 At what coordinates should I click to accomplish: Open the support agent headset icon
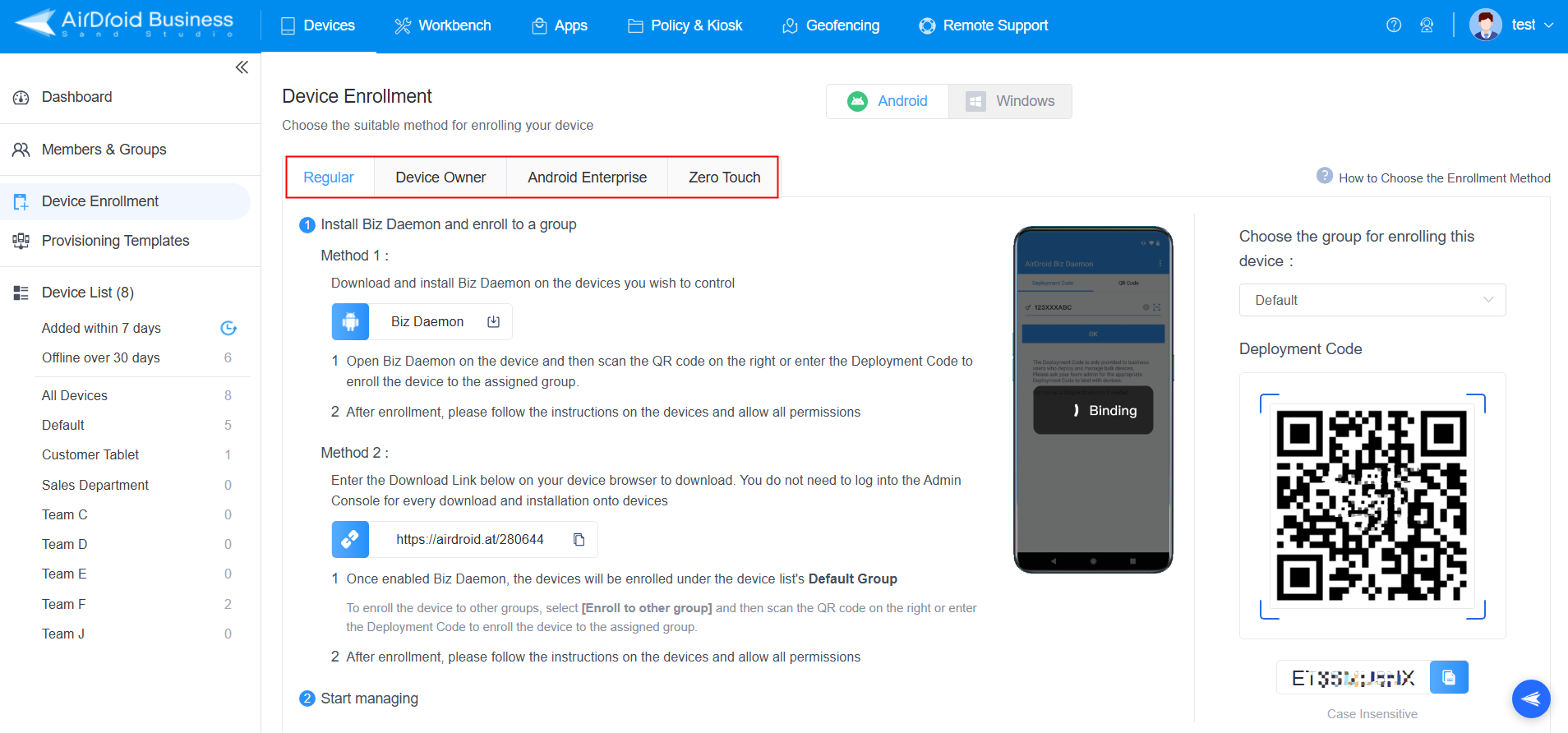(x=1427, y=25)
